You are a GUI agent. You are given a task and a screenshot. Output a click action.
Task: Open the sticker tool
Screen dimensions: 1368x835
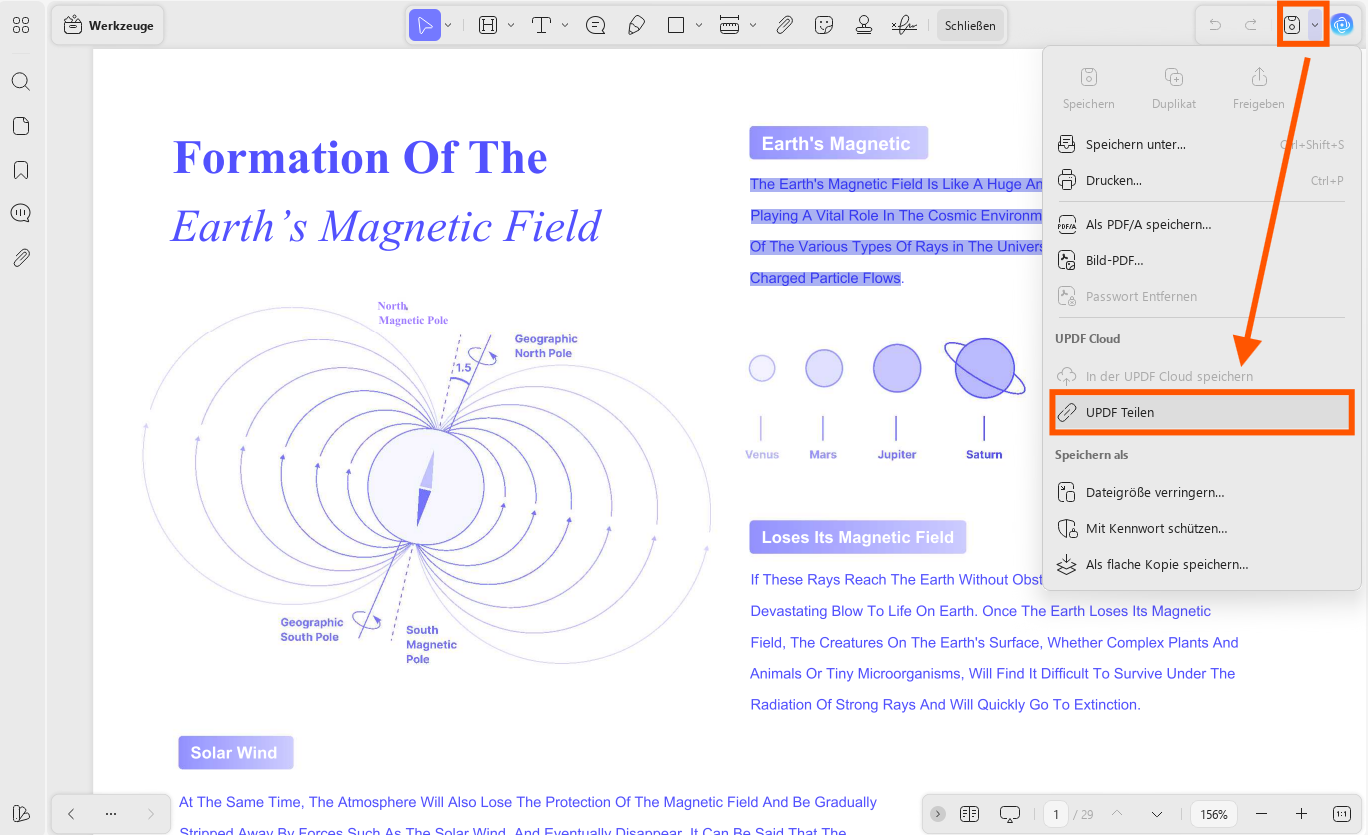click(824, 26)
